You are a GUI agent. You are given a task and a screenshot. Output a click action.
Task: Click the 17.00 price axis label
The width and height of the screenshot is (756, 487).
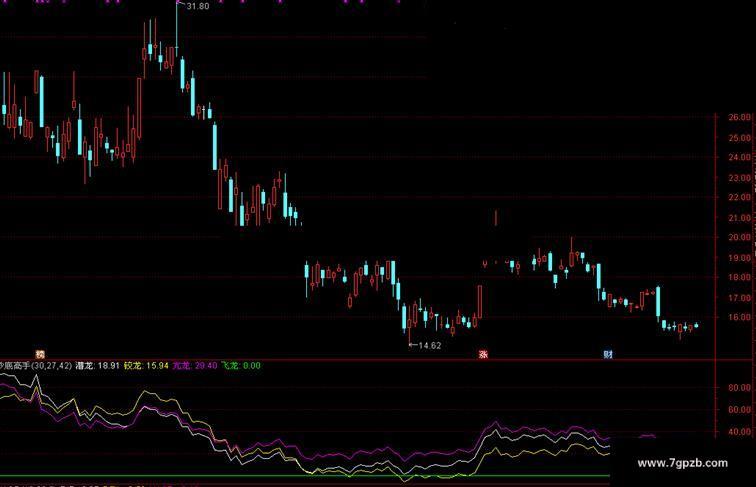[740, 298]
